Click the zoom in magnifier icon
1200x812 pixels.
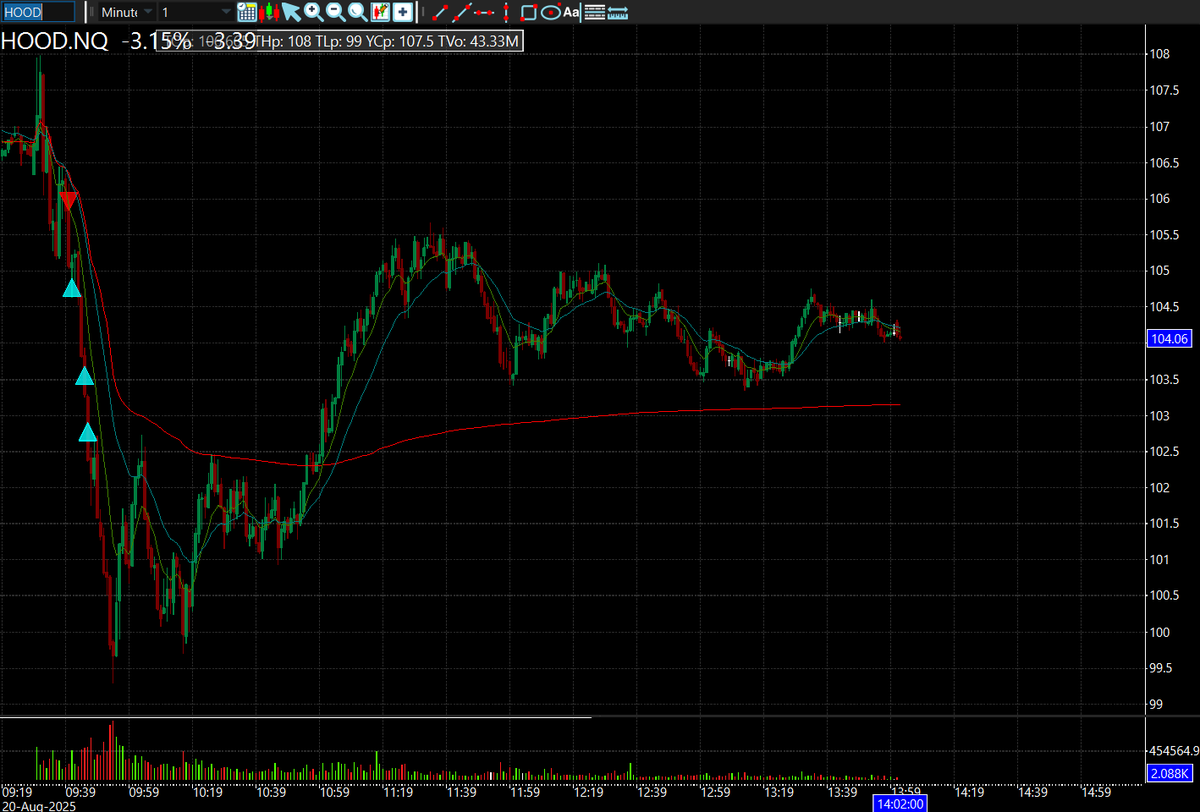tap(313, 12)
